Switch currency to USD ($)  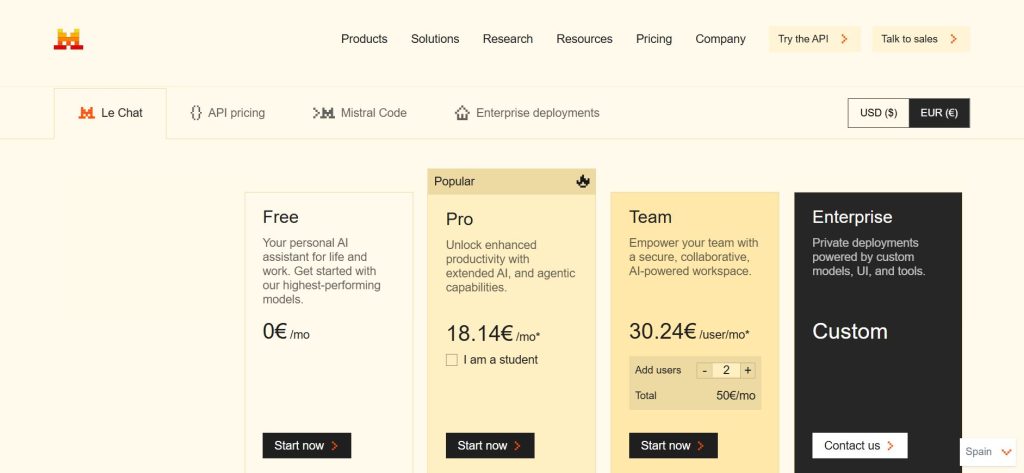coord(878,113)
